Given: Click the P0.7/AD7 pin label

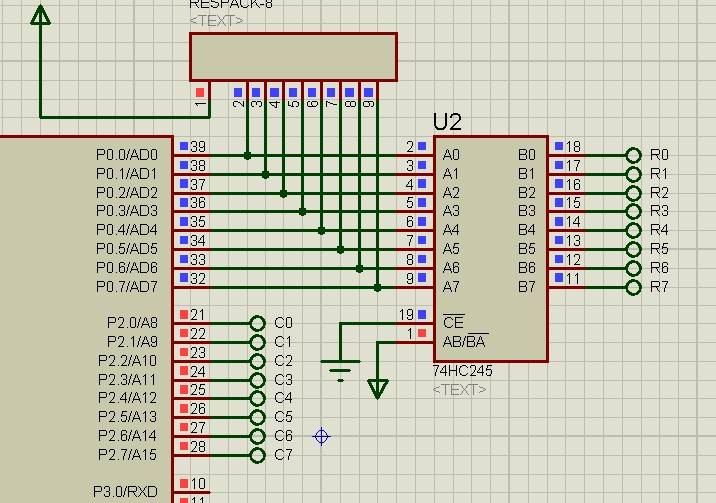Looking at the screenshot, I should tap(127, 287).
